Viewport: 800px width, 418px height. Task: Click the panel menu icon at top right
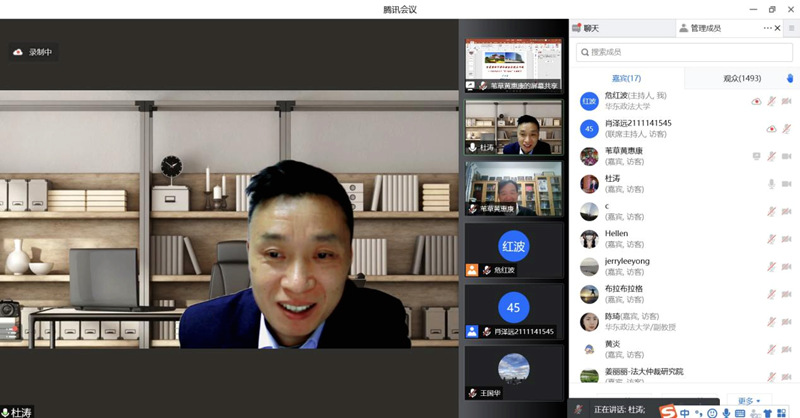click(791, 28)
